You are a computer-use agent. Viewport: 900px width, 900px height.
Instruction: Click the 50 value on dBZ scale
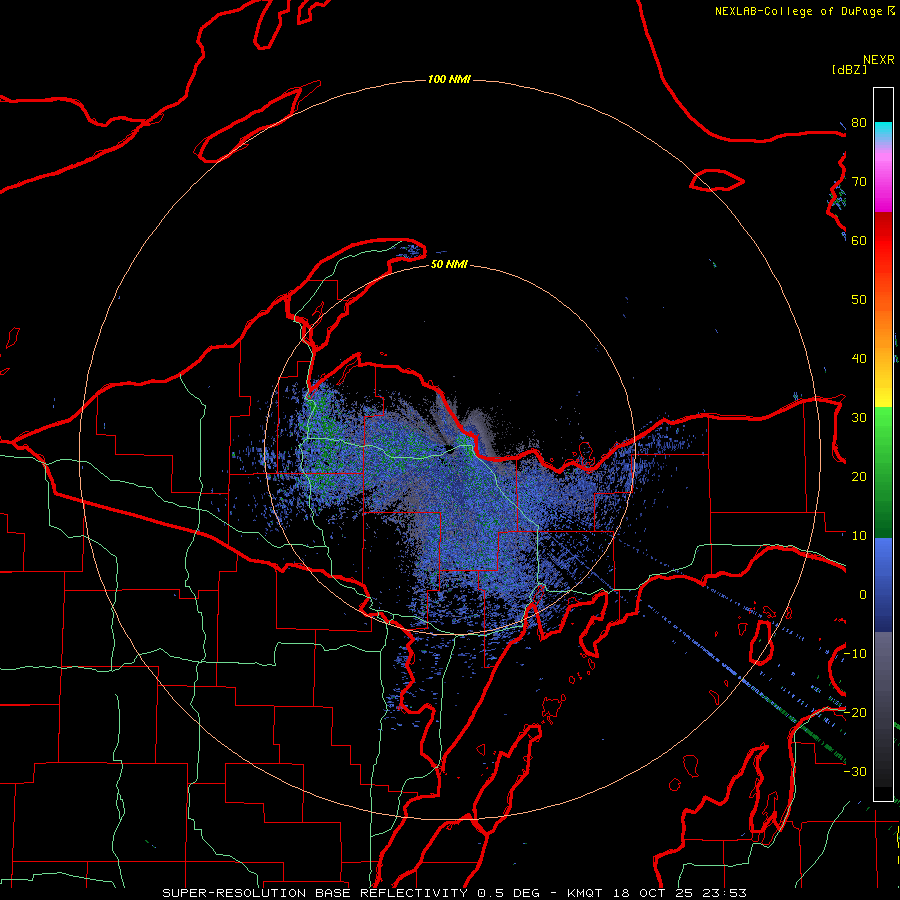pyautogui.click(x=859, y=300)
